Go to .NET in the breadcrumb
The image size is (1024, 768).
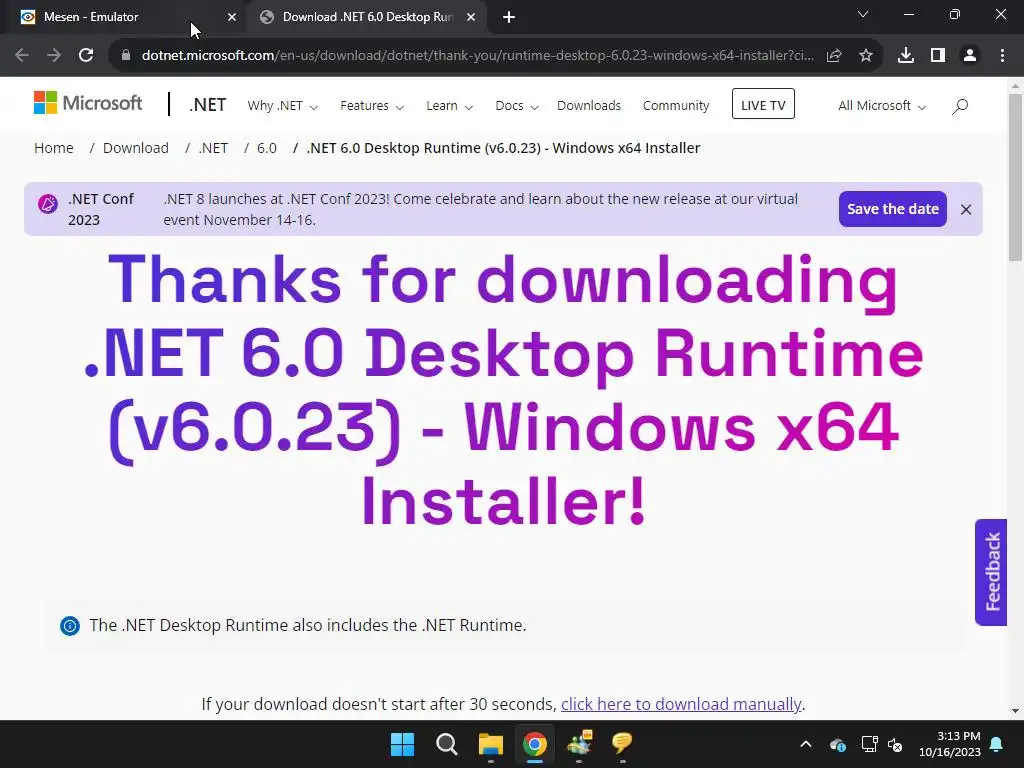click(x=214, y=148)
